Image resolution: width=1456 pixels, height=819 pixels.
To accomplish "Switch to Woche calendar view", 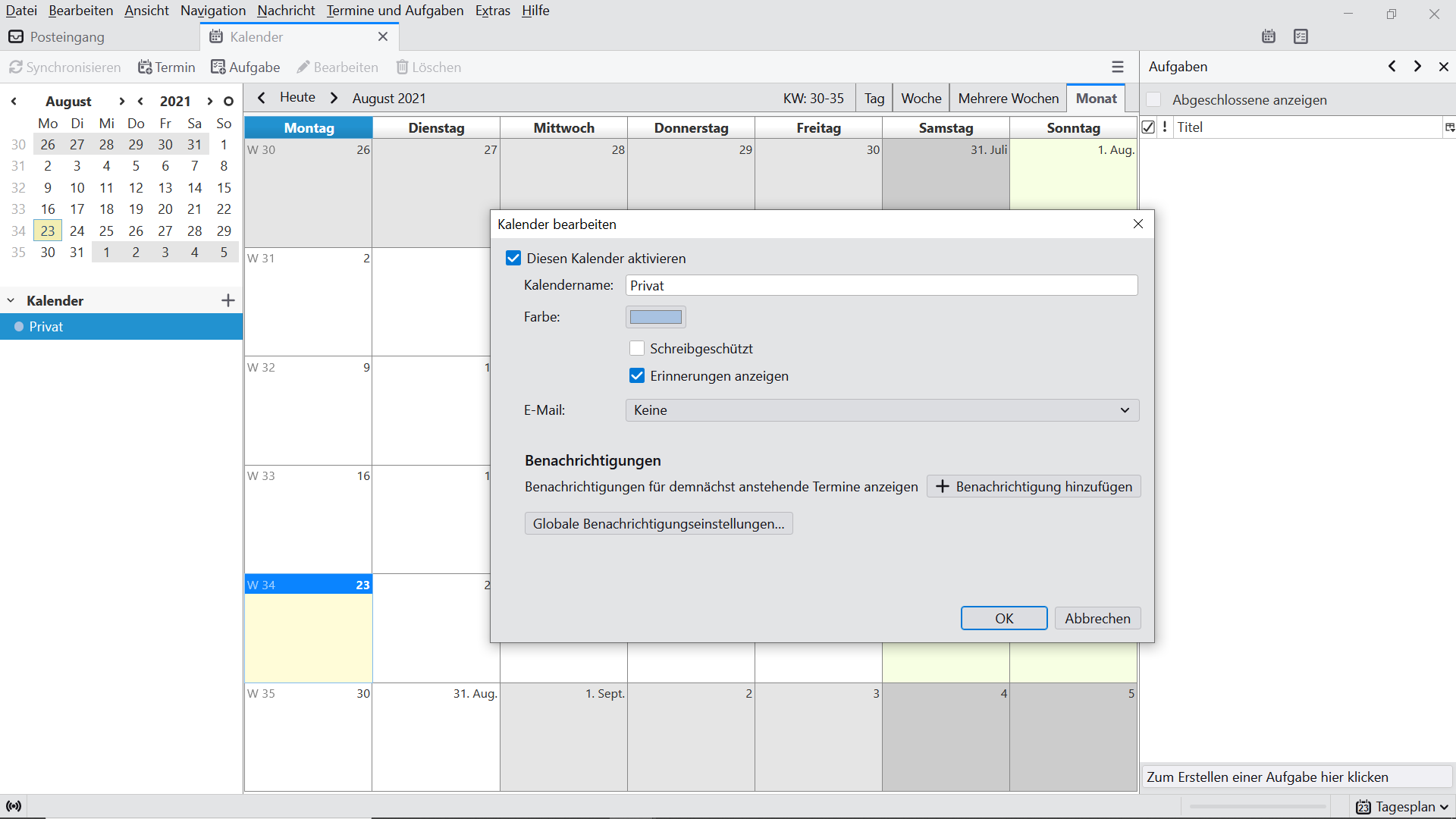I will click(921, 99).
